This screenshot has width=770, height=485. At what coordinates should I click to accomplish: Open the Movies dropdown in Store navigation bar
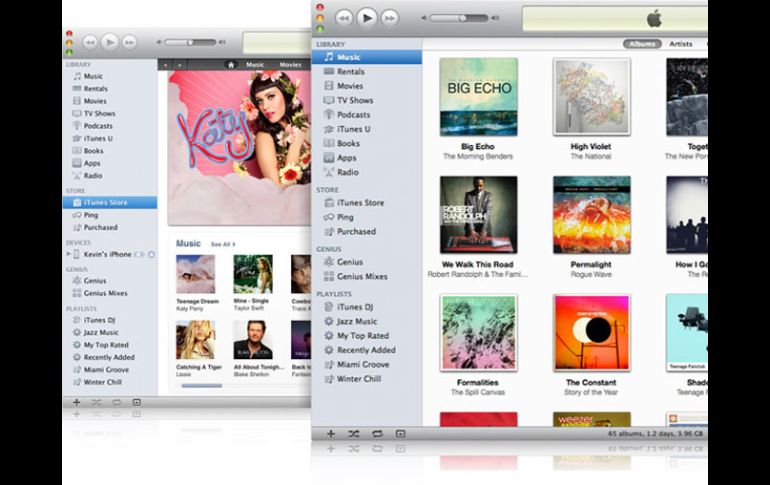tap(291, 65)
